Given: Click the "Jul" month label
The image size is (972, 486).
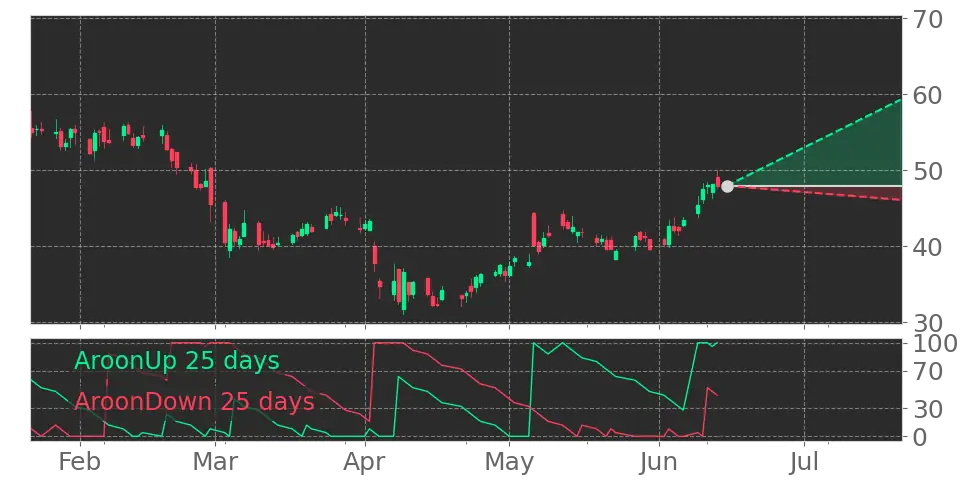Looking at the screenshot, I should coord(804,462).
